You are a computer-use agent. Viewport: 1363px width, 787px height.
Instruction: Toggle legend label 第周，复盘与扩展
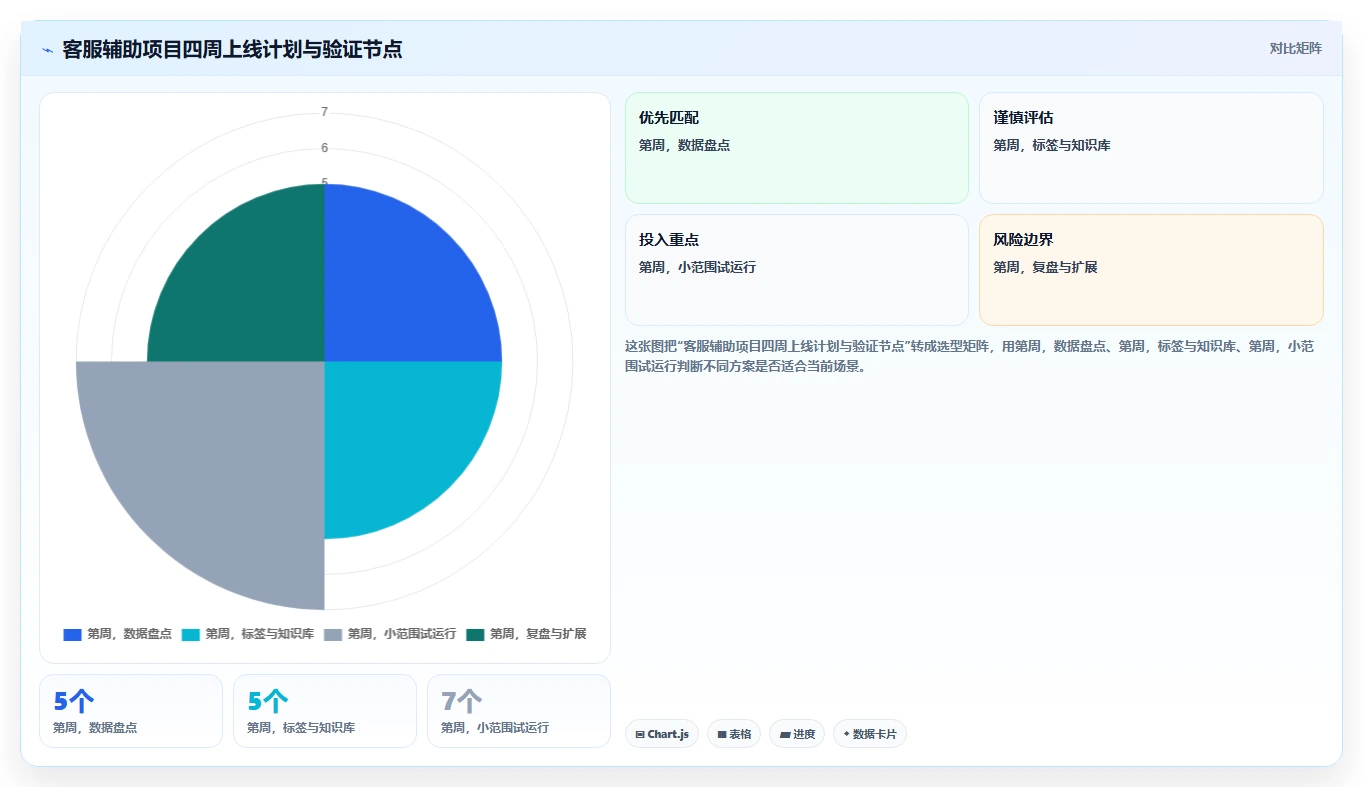[538, 634]
